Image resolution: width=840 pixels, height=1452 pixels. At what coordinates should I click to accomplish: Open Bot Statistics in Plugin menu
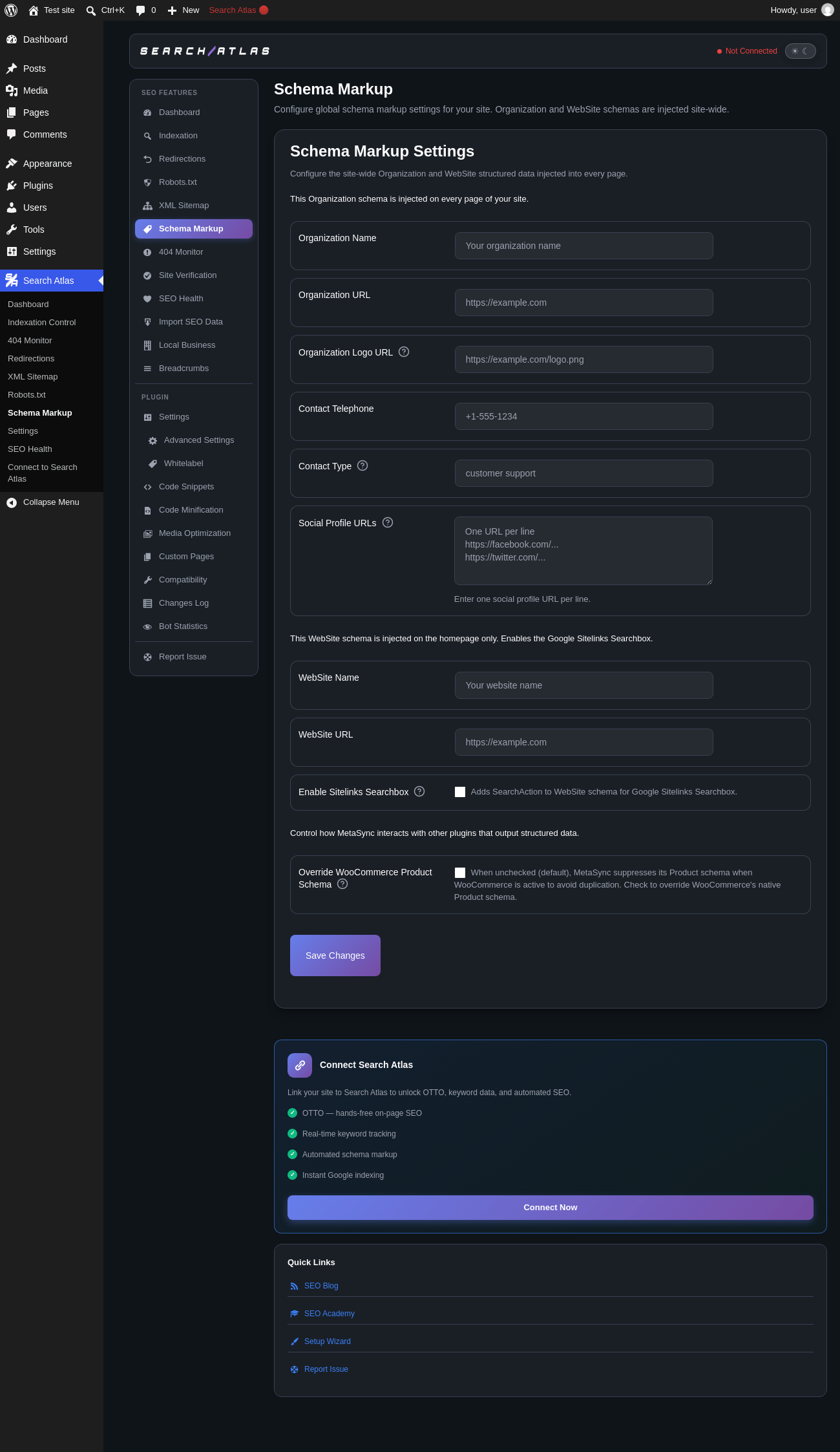tap(194, 626)
